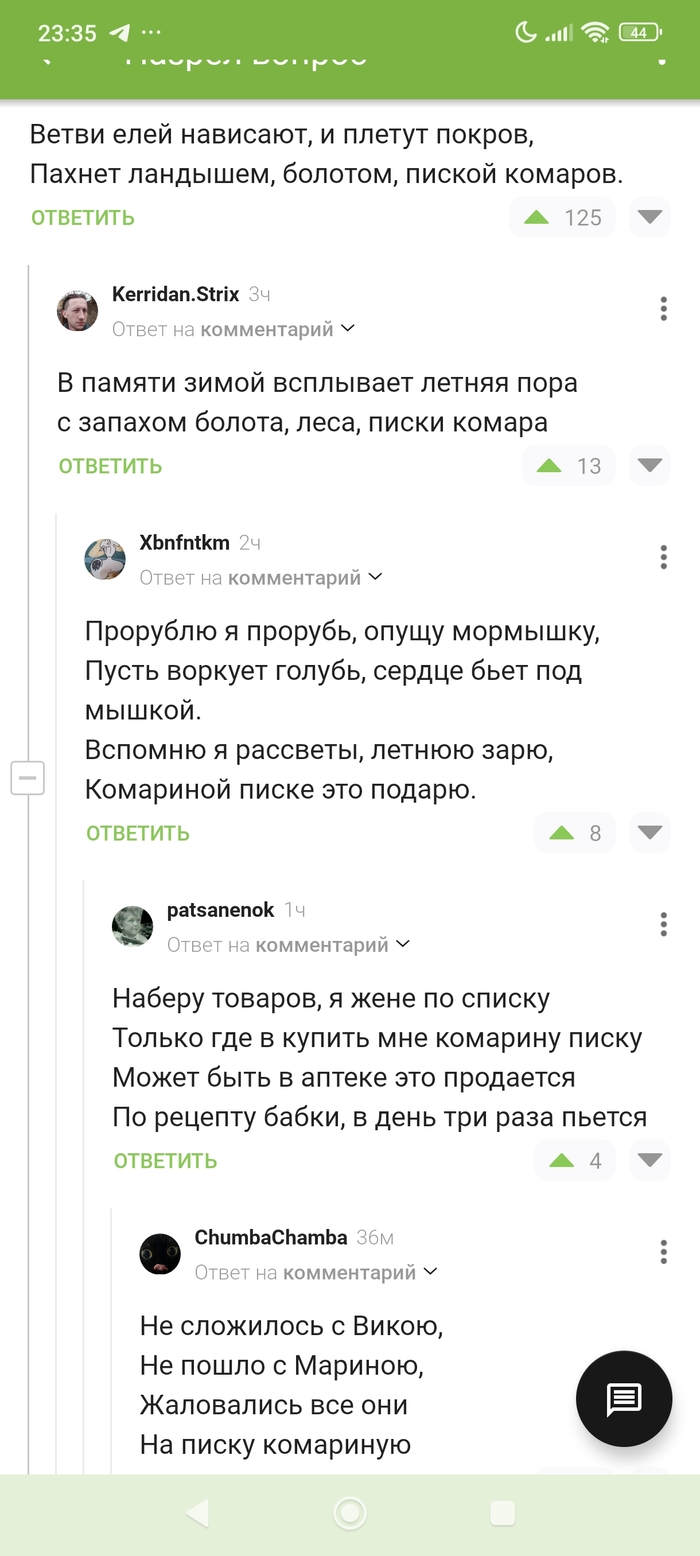
Task: Downvote Xbnfntkm's fishing poem comment
Action: [649, 832]
